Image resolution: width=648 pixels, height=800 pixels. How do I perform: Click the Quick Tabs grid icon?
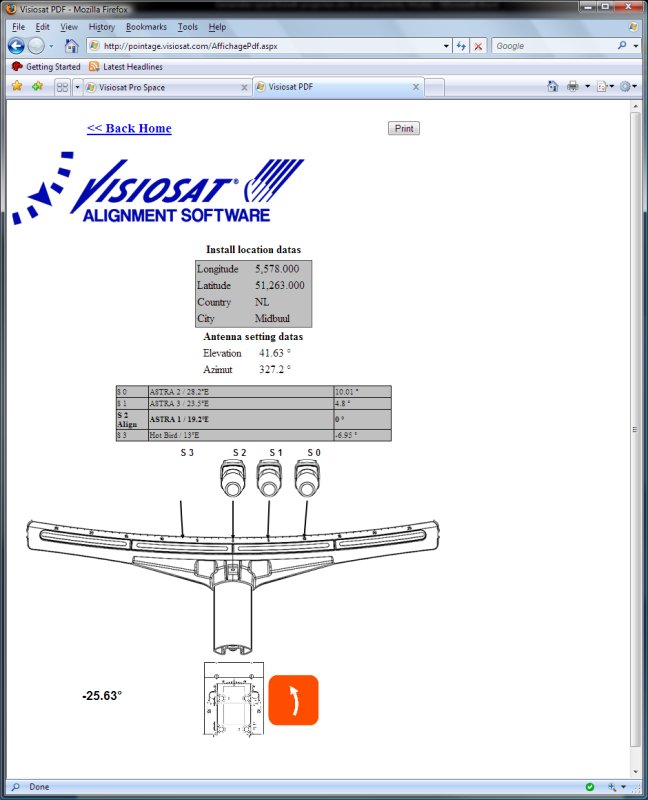[x=62, y=87]
